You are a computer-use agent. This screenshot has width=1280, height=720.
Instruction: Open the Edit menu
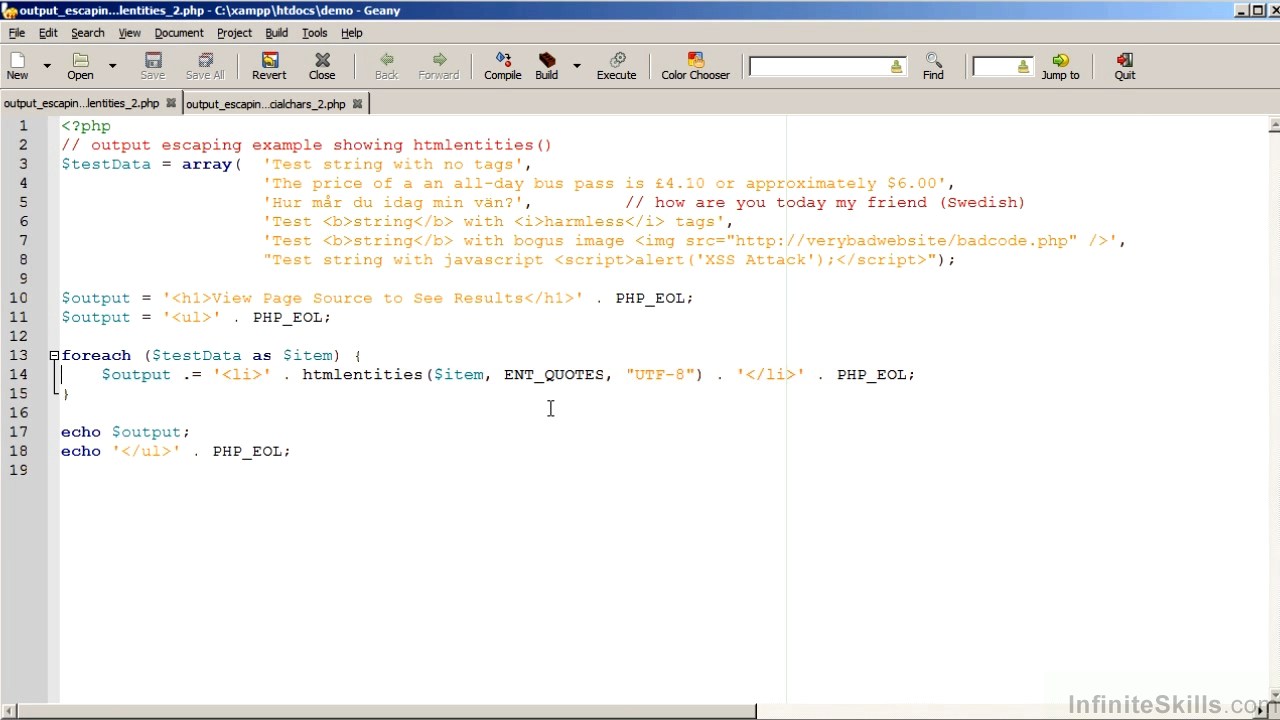(48, 33)
